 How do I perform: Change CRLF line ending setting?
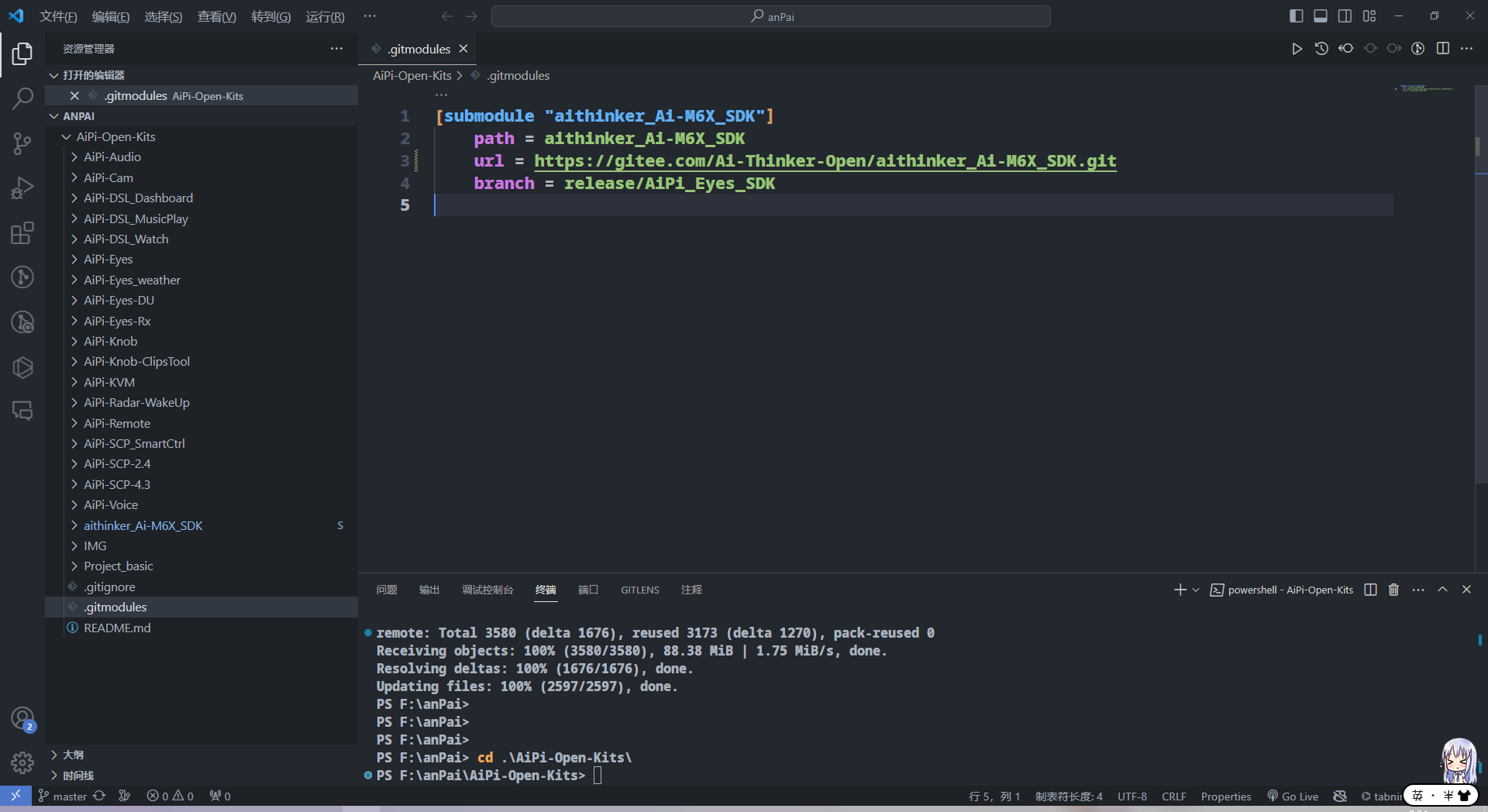coord(1174,796)
